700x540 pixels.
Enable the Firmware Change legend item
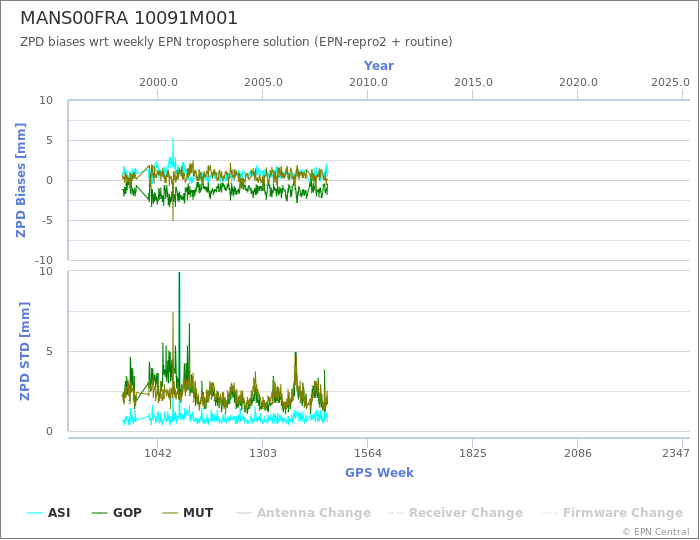click(612, 513)
